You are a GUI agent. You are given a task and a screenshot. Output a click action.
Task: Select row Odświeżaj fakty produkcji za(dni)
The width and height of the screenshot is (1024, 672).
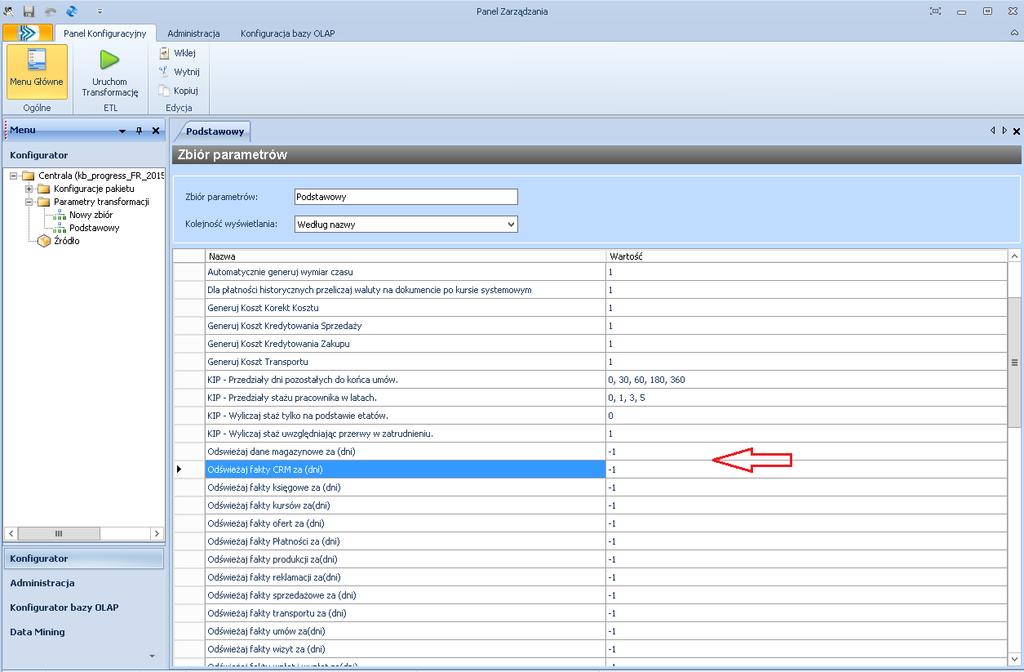590,559
